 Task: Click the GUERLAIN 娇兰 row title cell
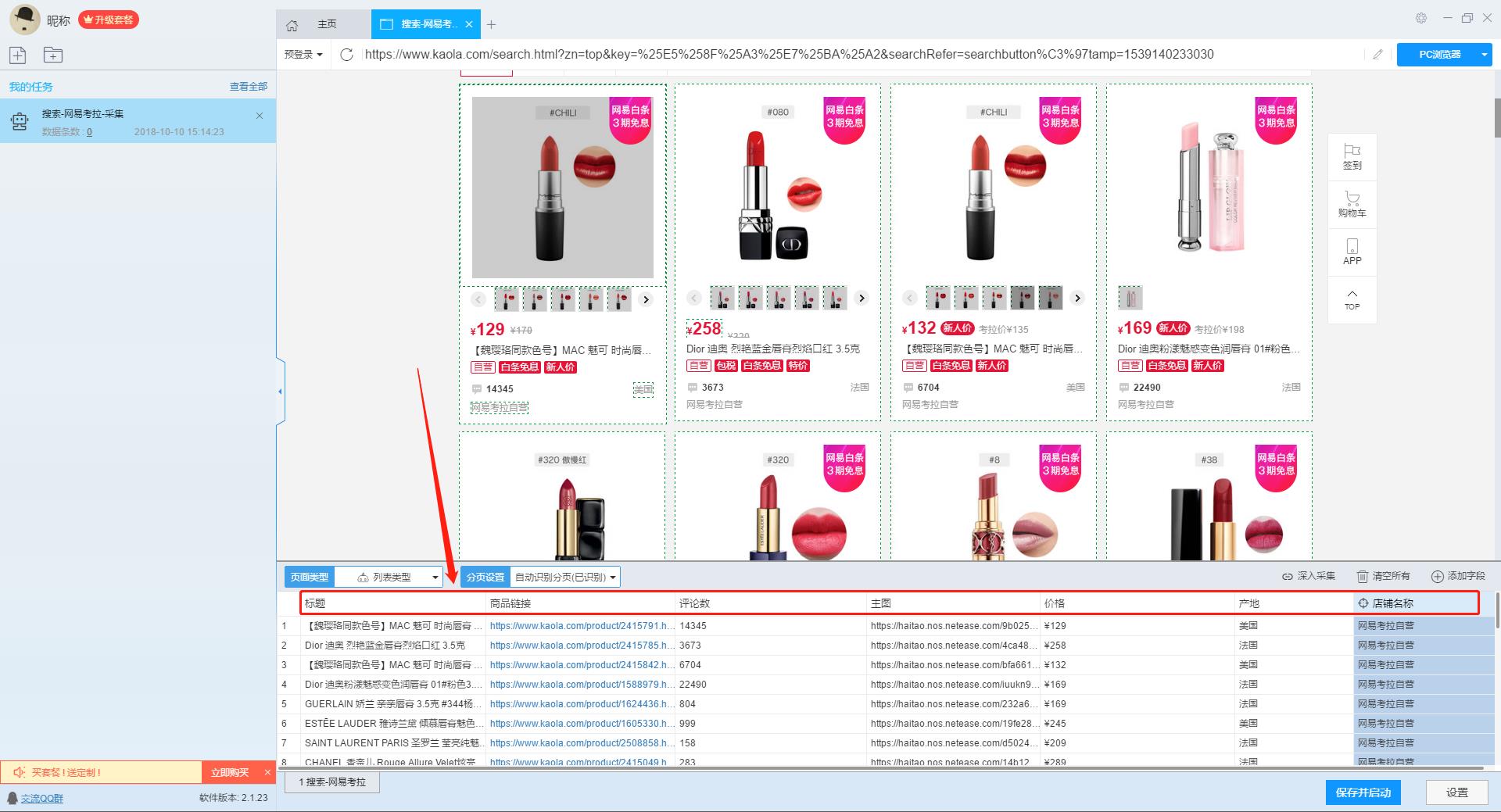(393, 704)
